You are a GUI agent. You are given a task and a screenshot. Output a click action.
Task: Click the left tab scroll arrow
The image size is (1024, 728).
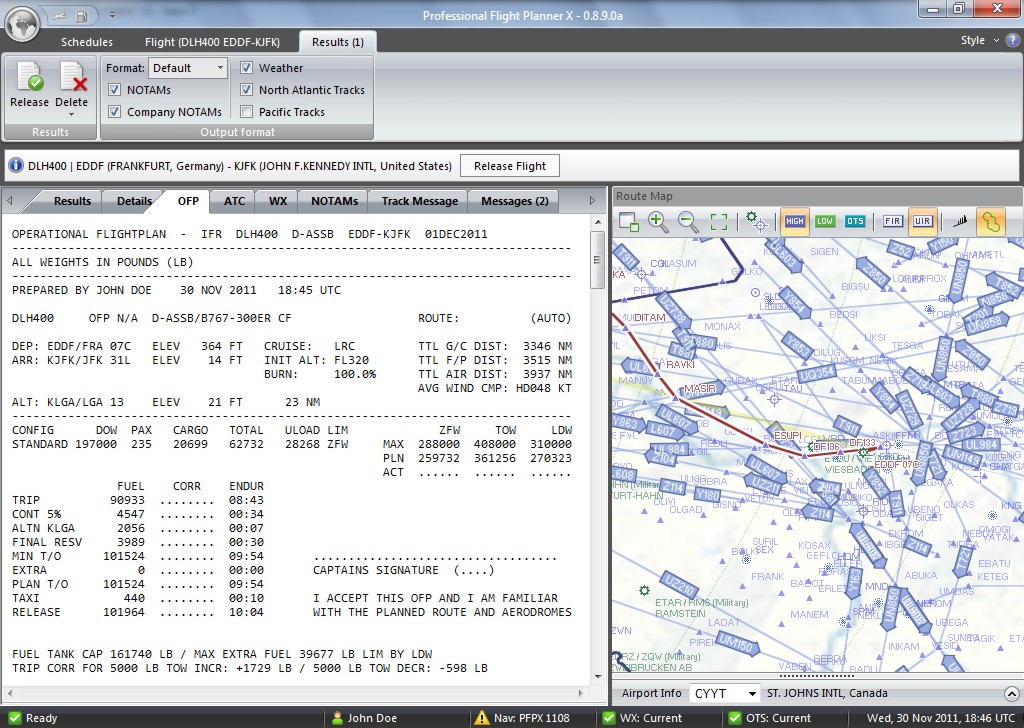point(10,201)
